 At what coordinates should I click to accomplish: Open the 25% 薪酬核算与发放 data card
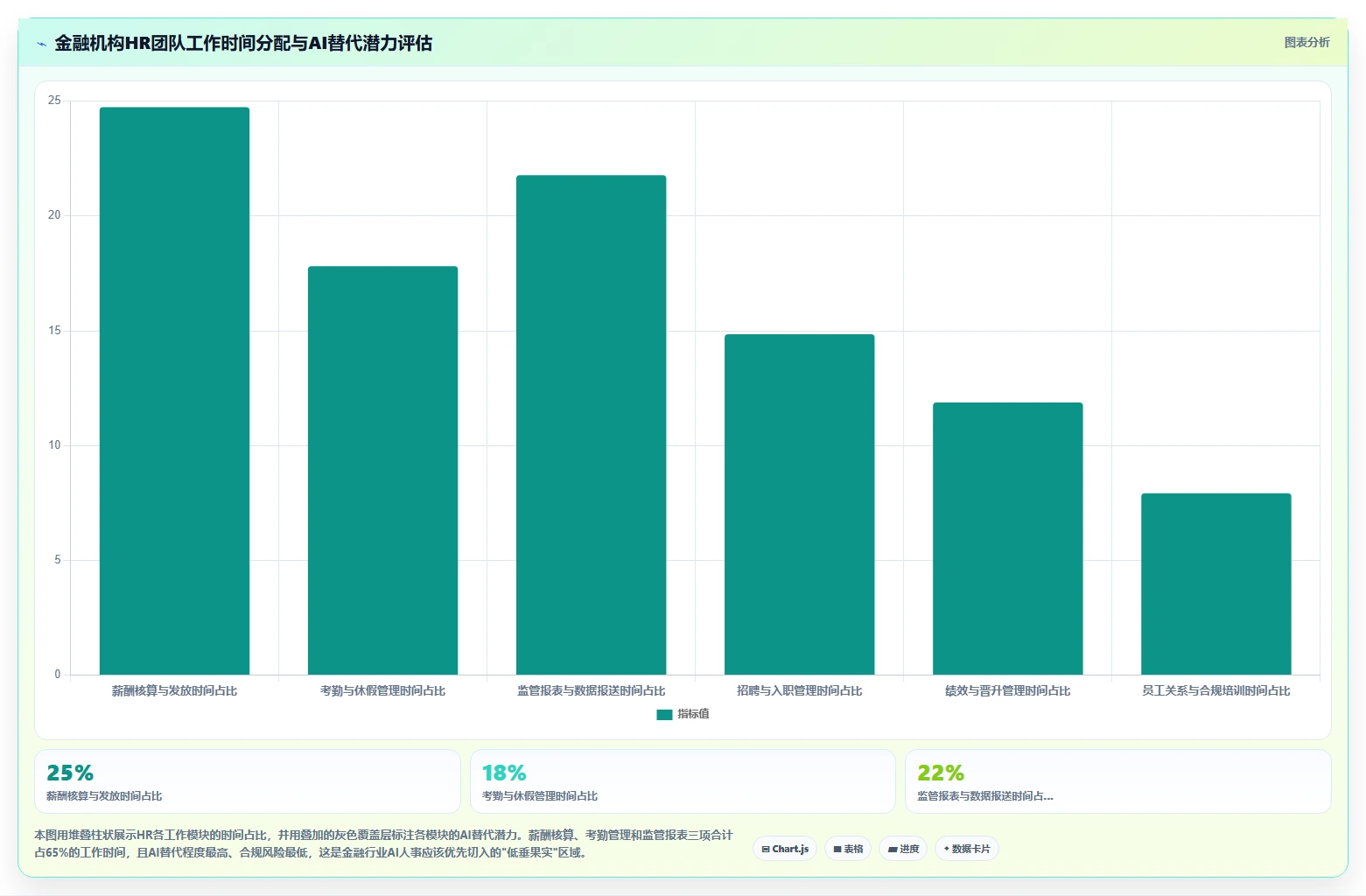click(x=248, y=781)
